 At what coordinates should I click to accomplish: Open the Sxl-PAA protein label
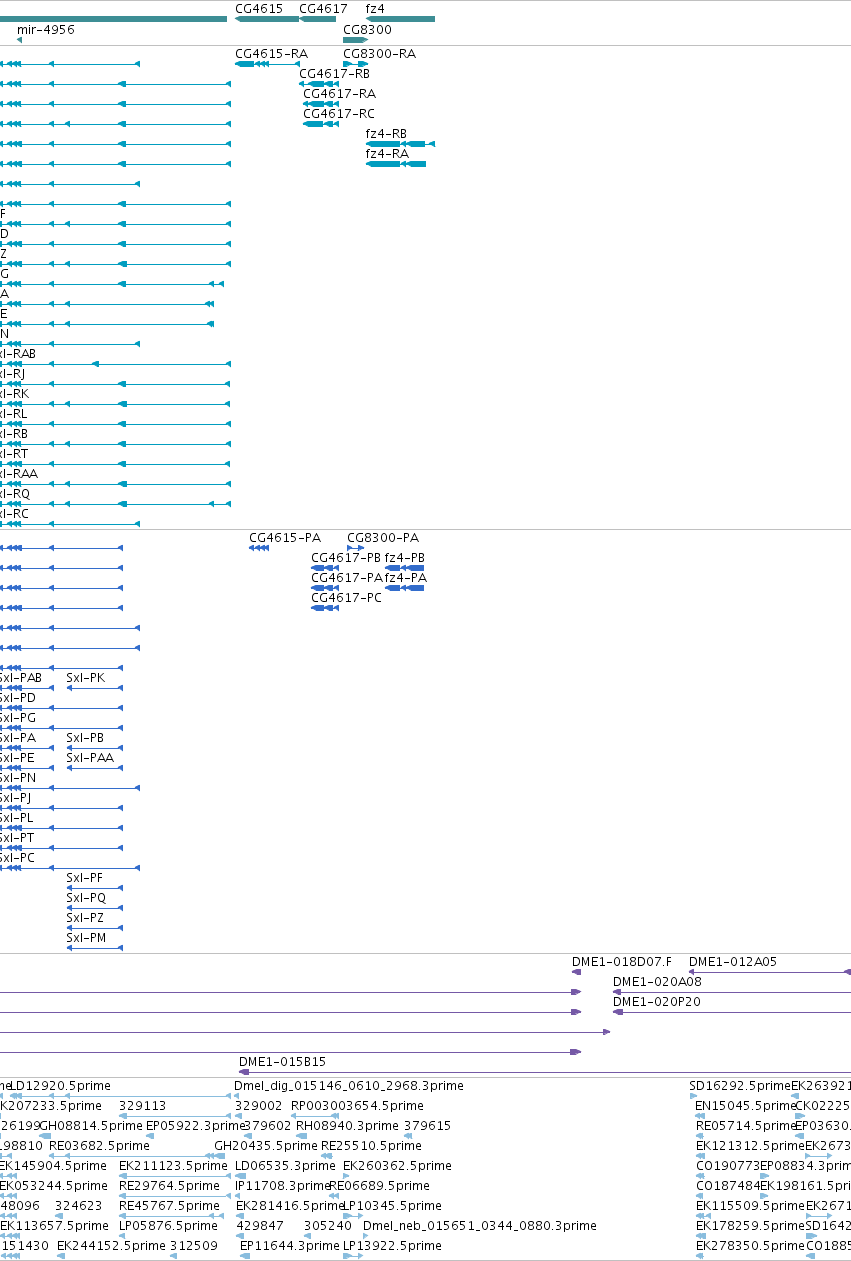click(x=90, y=758)
